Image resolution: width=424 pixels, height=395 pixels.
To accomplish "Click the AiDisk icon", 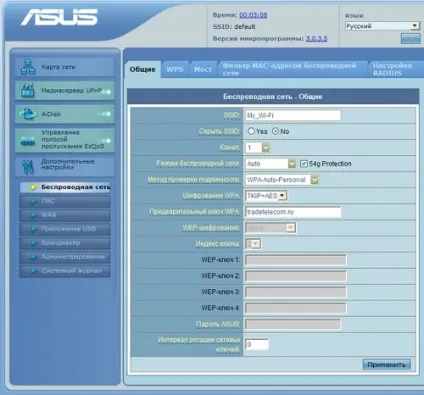I will (27, 114).
